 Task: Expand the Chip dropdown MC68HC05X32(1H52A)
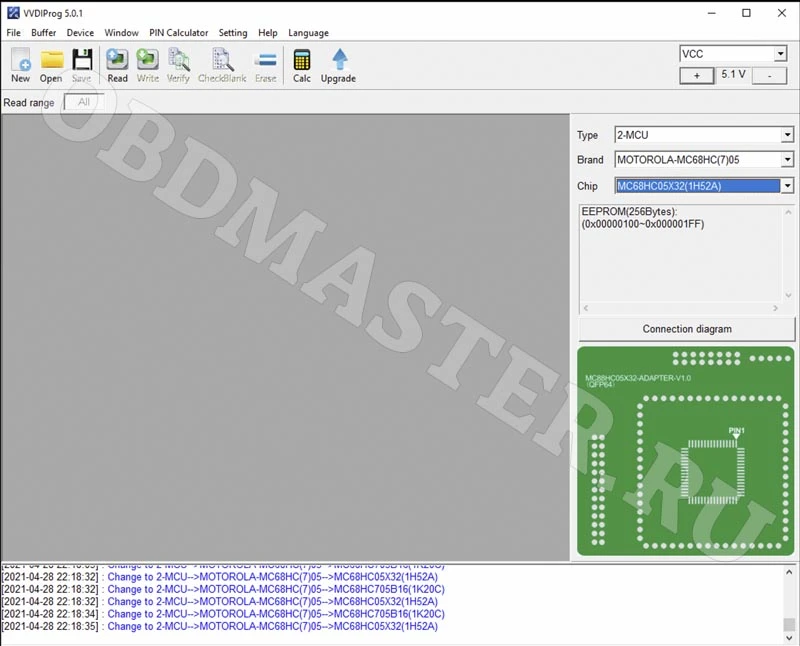787,186
